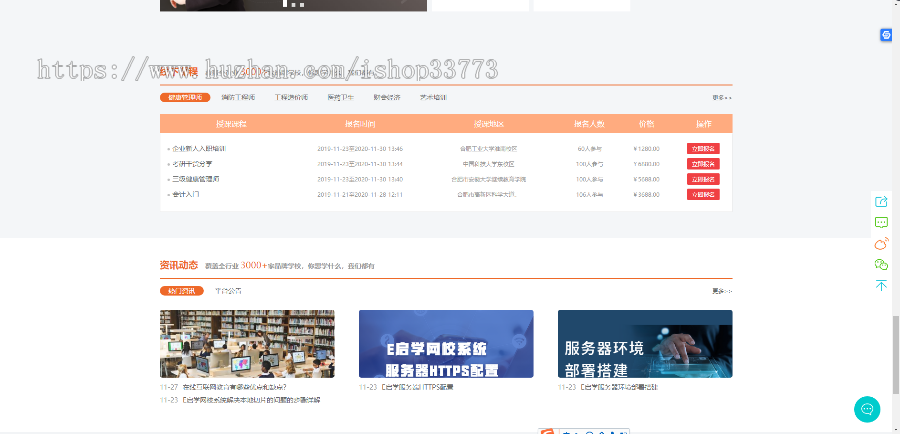Open the 考研干货分享 course link
Screen dimensions: 900x434
(192, 164)
